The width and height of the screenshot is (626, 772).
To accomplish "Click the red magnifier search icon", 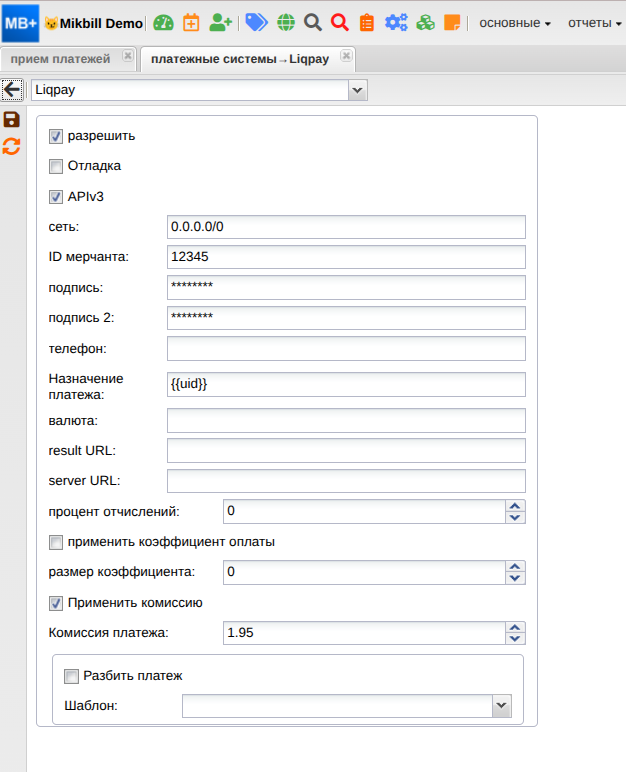I will pyautogui.click(x=340, y=23).
